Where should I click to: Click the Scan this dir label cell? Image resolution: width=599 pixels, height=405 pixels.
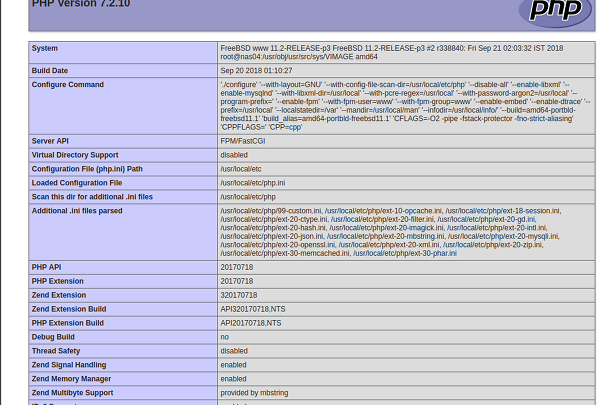123,197
